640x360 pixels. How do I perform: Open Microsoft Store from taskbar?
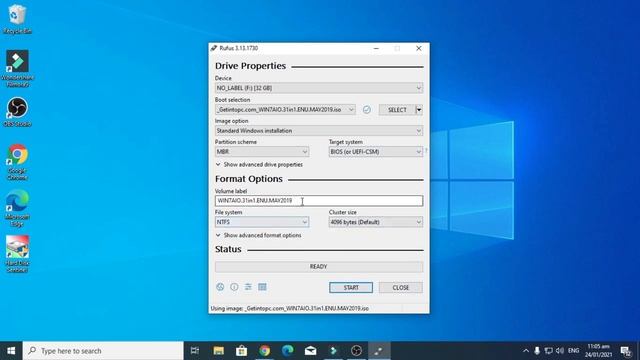tap(241, 351)
